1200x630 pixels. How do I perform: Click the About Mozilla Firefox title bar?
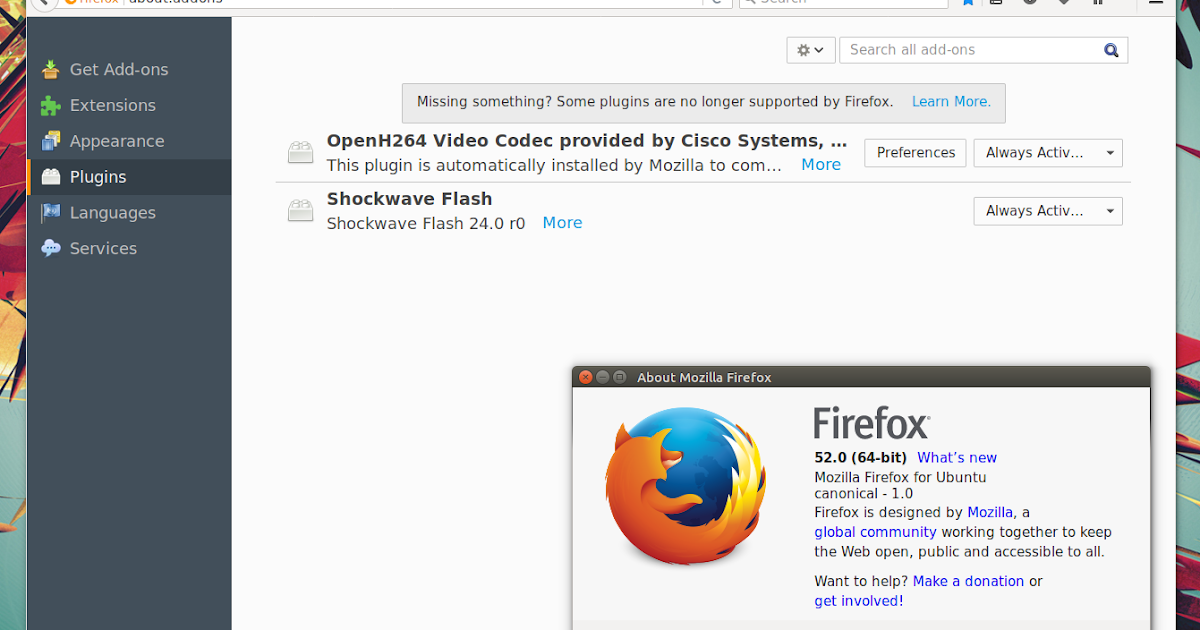(860, 377)
